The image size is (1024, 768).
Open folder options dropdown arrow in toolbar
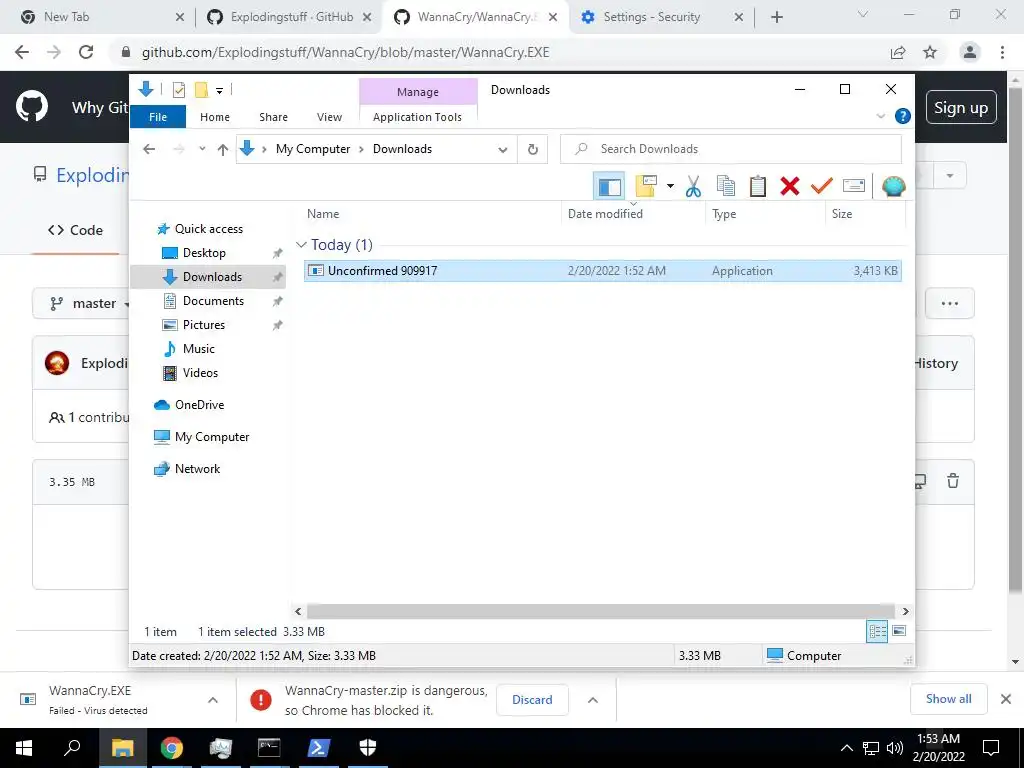(x=670, y=187)
